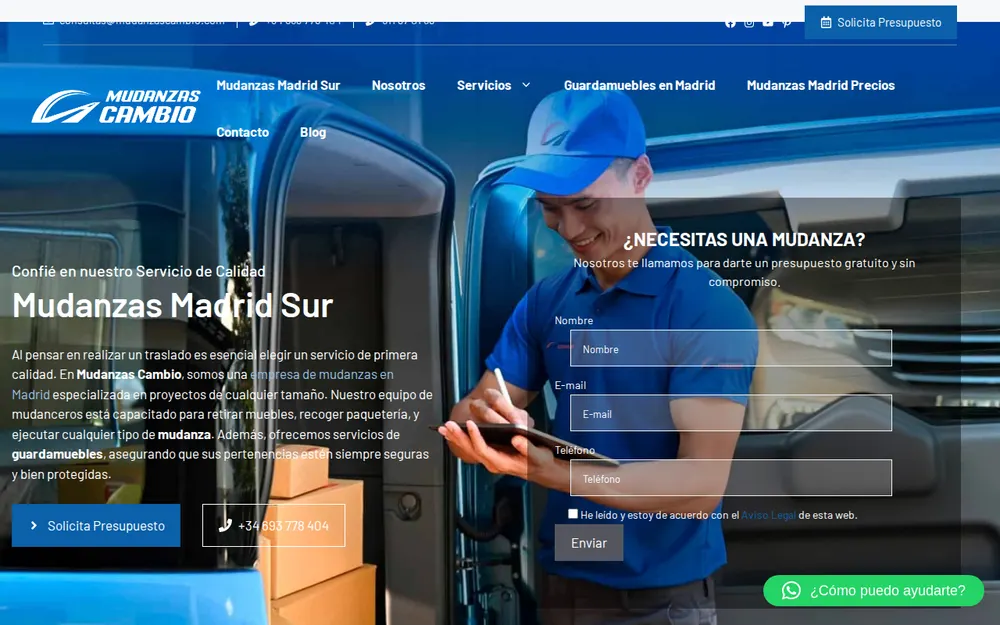Focus the Teléfono input field

pyautogui.click(x=731, y=478)
